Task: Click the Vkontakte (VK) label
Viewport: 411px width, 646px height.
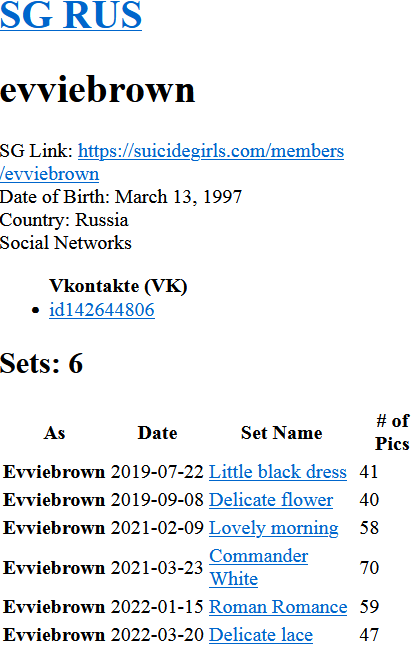Action: pos(118,286)
